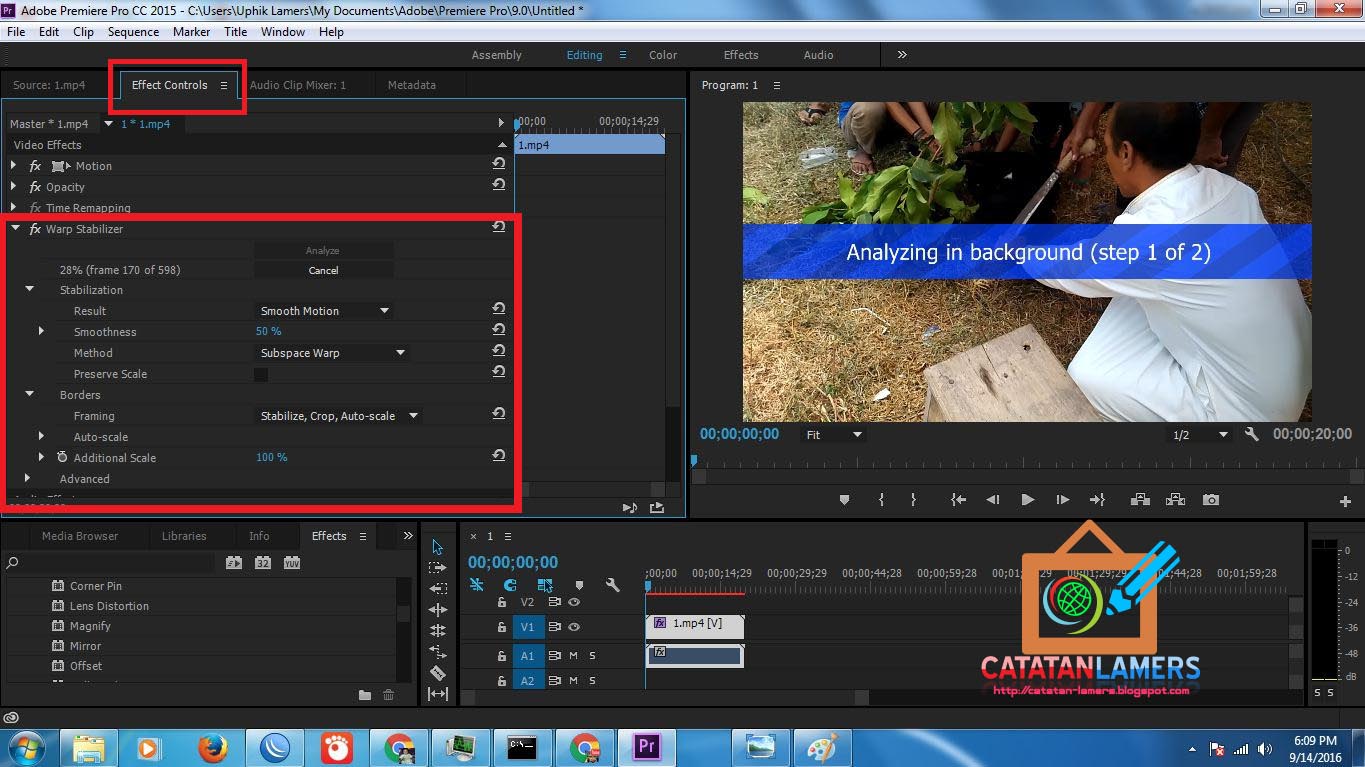Select the Slip tool
1365x767 pixels.
click(x=437, y=694)
